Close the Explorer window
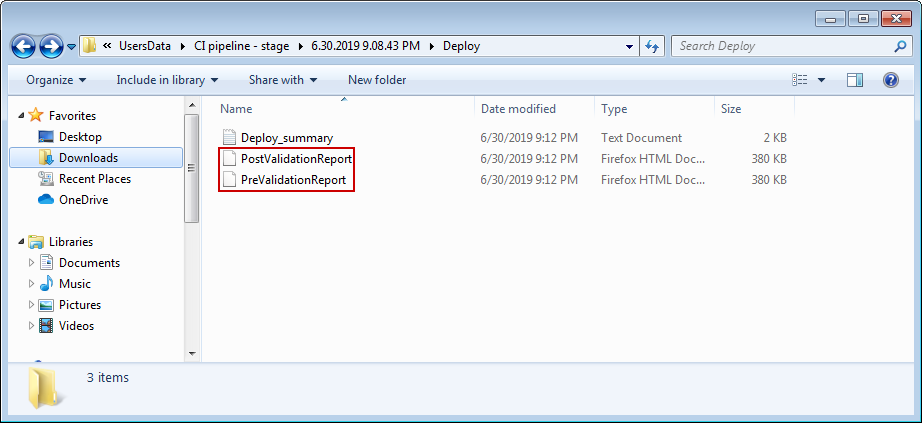 tap(896, 19)
